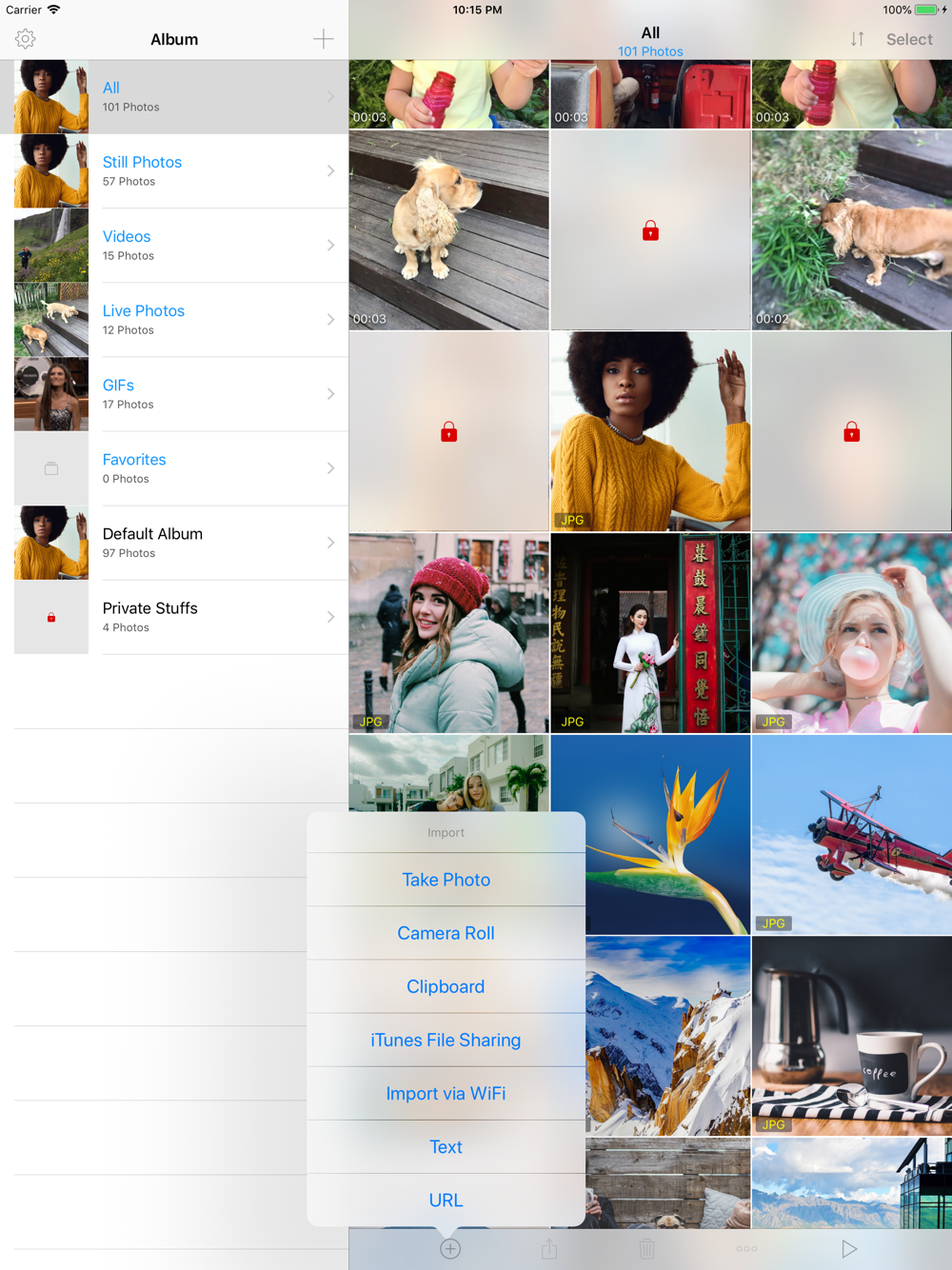Open the bird of paradise flower photo
Image resolution: width=952 pixels, height=1270 pixels.
(666, 835)
